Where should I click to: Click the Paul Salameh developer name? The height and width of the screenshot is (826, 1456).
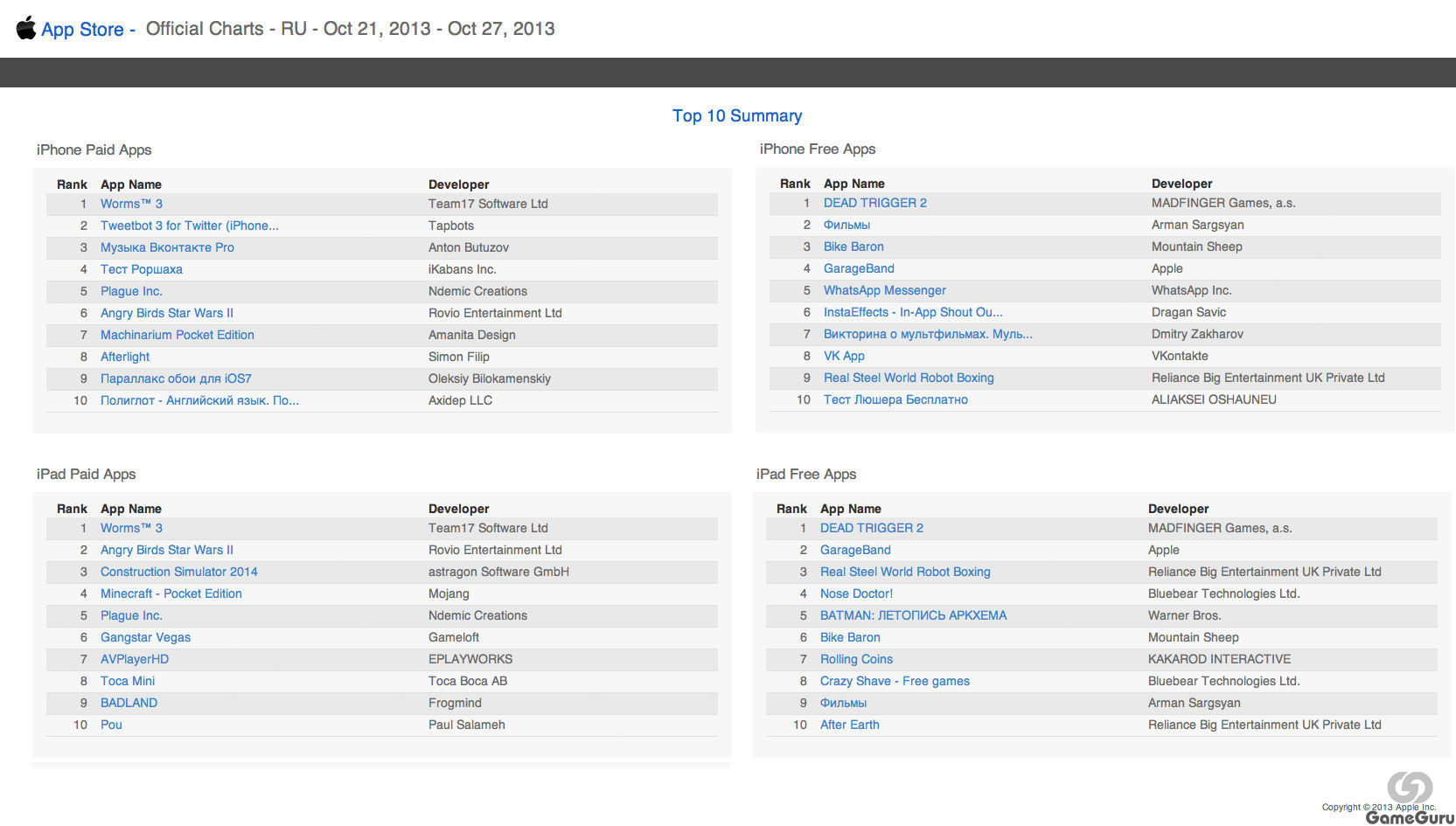click(x=467, y=725)
